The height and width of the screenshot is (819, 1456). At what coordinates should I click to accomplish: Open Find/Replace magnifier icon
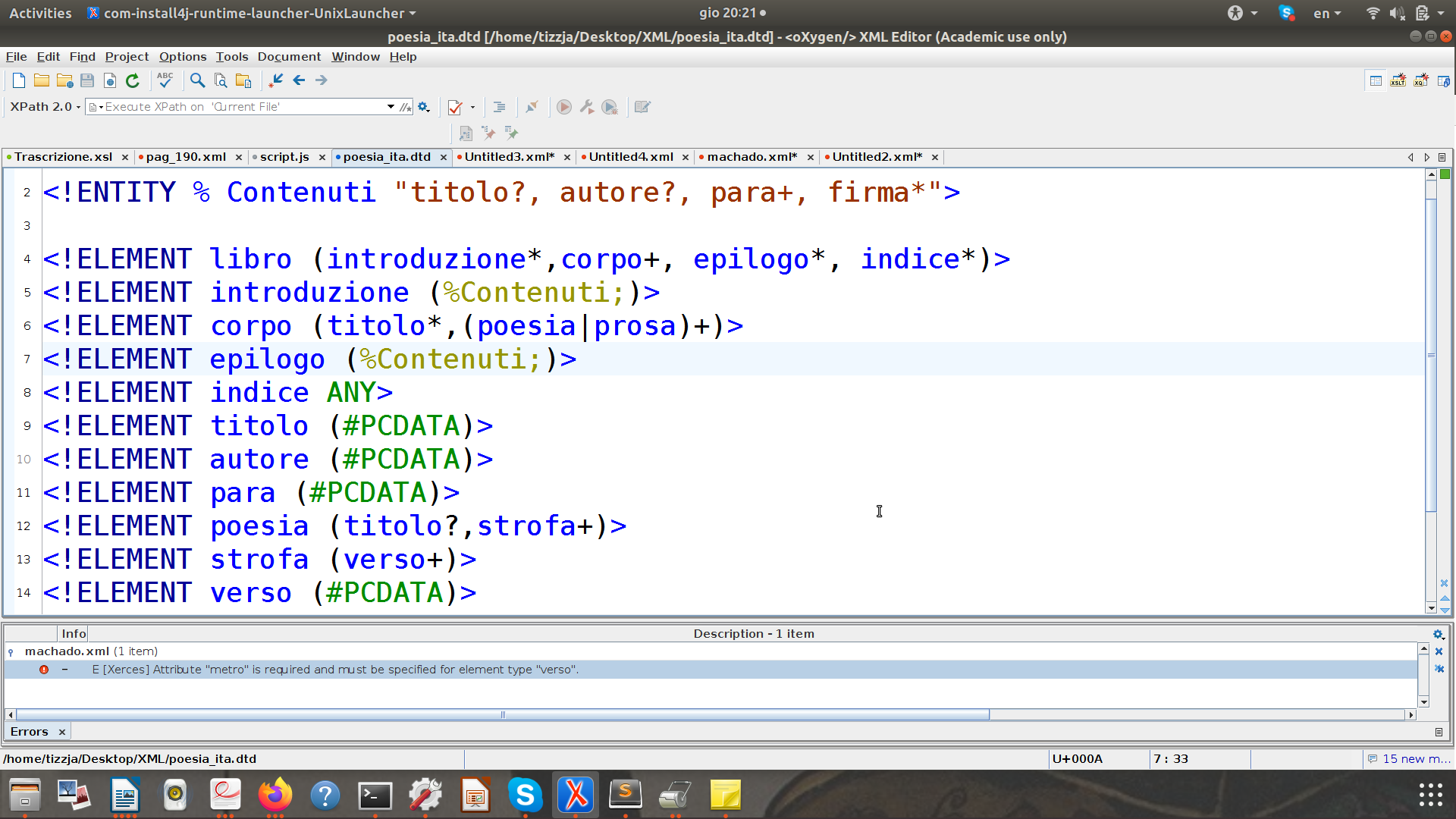pyautogui.click(x=197, y=80)
